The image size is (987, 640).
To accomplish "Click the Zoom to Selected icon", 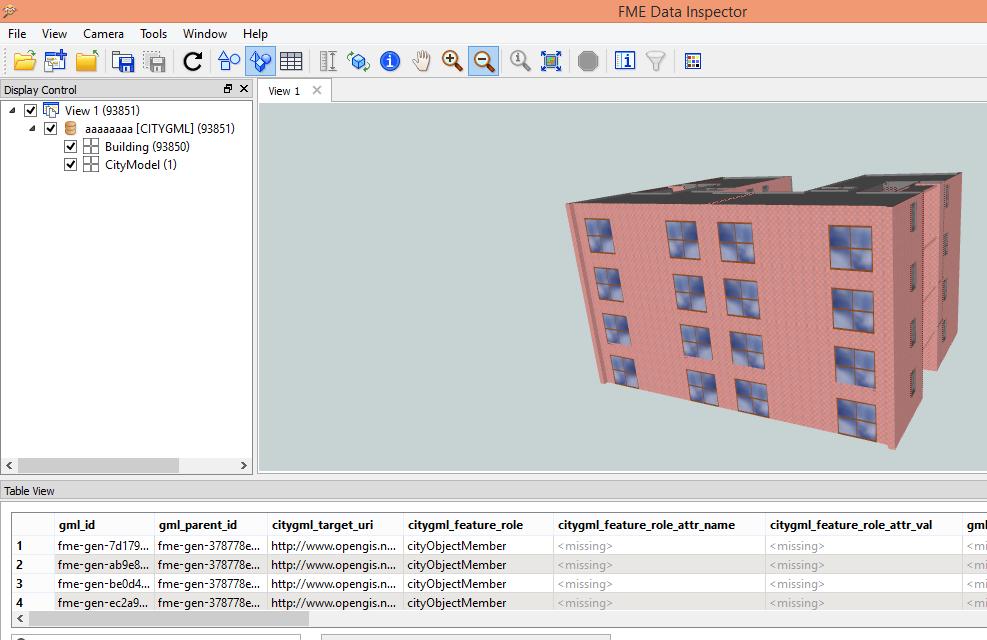I will [520, 61].
